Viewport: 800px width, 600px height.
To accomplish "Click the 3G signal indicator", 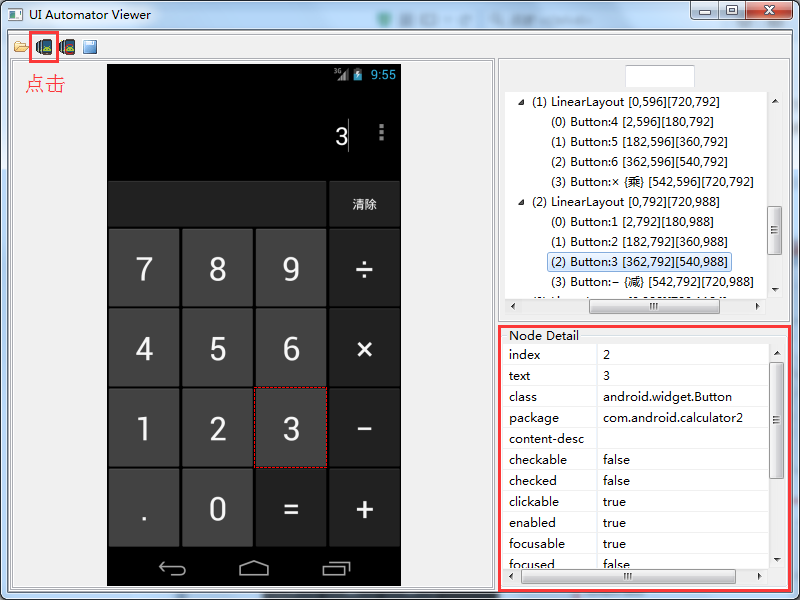I will (x=341, y=74).
